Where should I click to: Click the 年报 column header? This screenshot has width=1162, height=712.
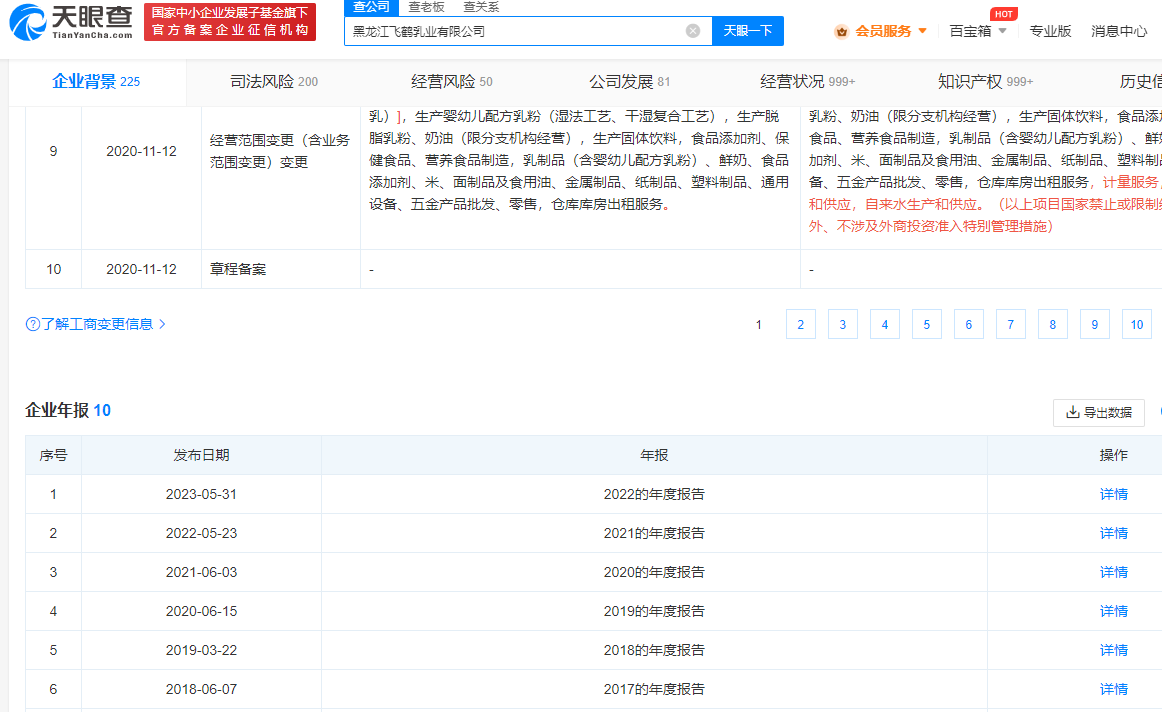point(654,455)
